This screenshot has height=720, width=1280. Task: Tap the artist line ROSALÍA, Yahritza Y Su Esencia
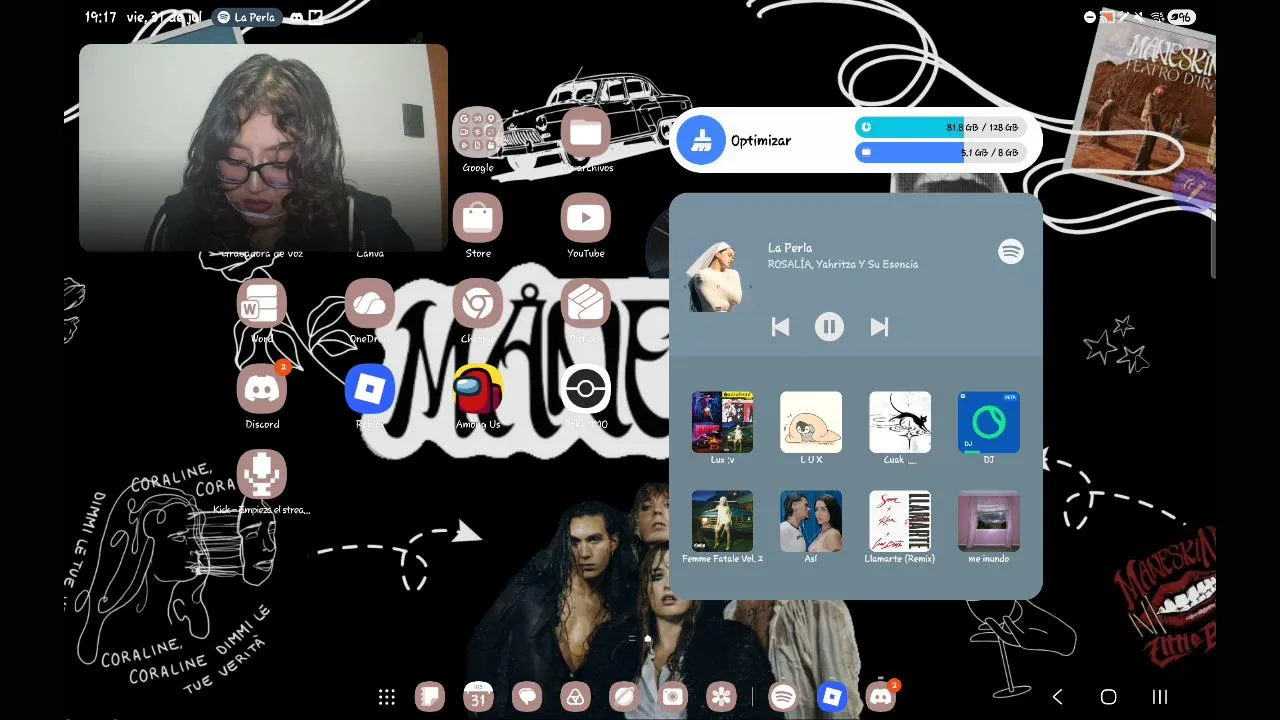[x=843, y=264]
